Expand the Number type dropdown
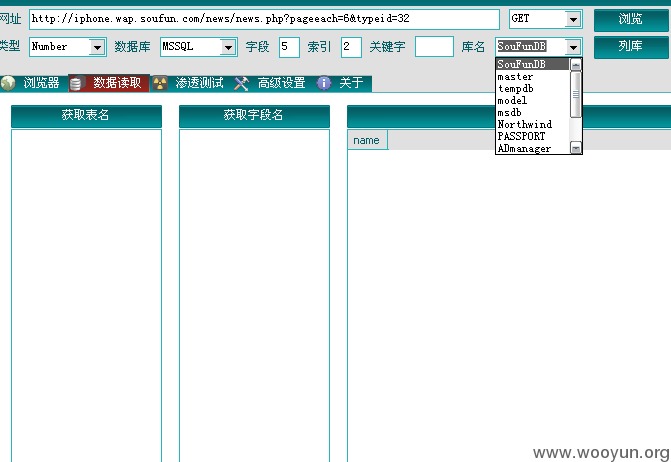671x462 pixels. [x=97, y=47]
